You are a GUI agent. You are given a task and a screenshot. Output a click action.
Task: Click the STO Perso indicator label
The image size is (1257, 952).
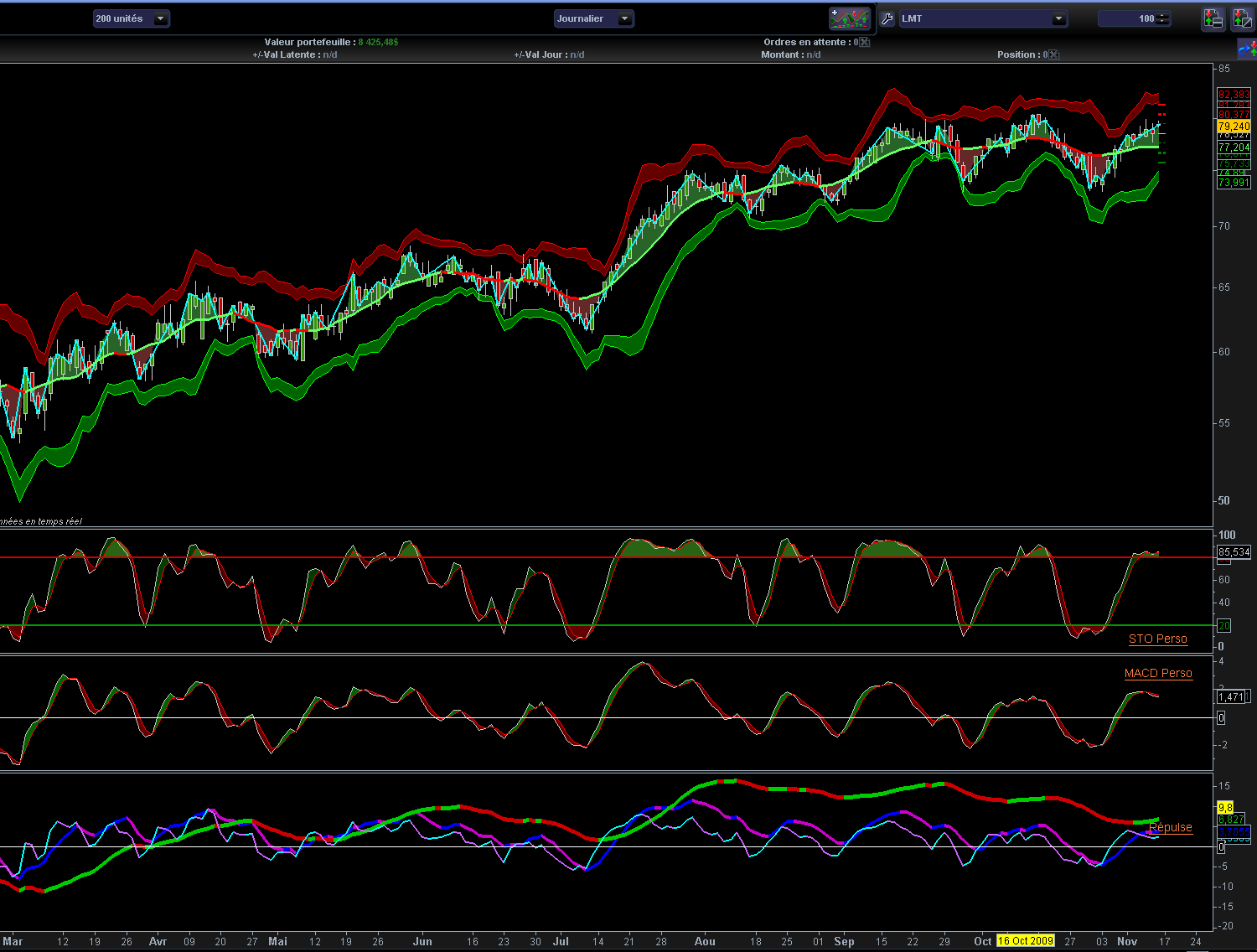[x=1157, y=639]
